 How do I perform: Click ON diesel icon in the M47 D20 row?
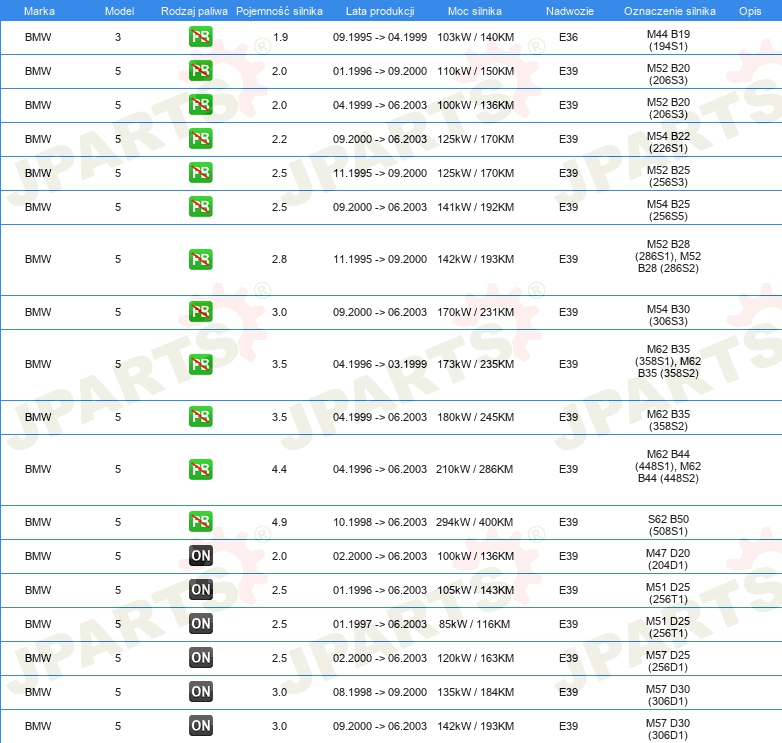tap(201, 556)
